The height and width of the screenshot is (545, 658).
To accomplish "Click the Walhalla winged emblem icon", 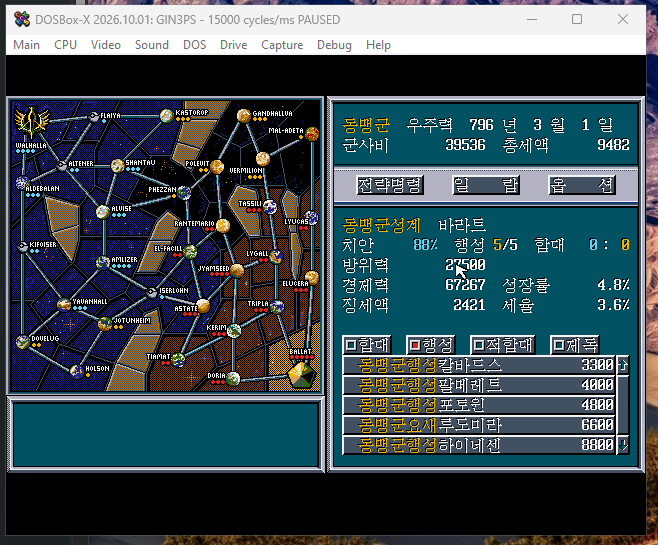I will pyautogui.click(x=32, y=123).
